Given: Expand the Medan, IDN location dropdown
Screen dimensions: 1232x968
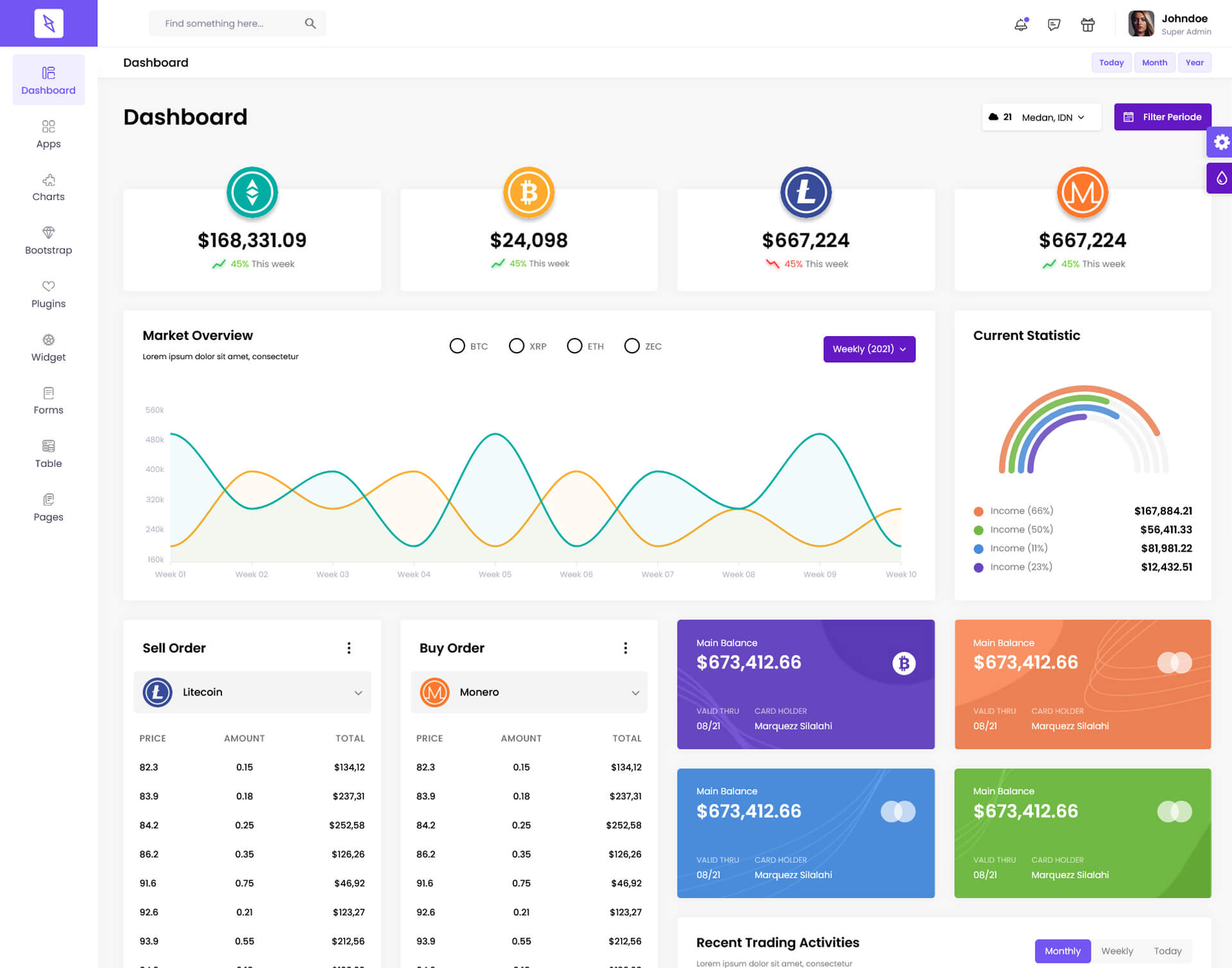Looking at the screenshot, I should click(1052, 117).
